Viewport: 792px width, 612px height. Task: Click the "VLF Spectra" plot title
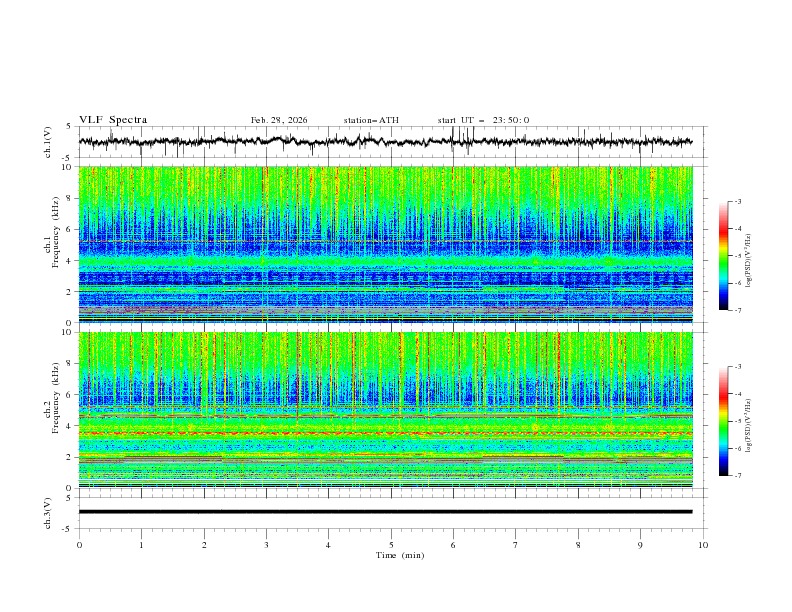point(113,120)
